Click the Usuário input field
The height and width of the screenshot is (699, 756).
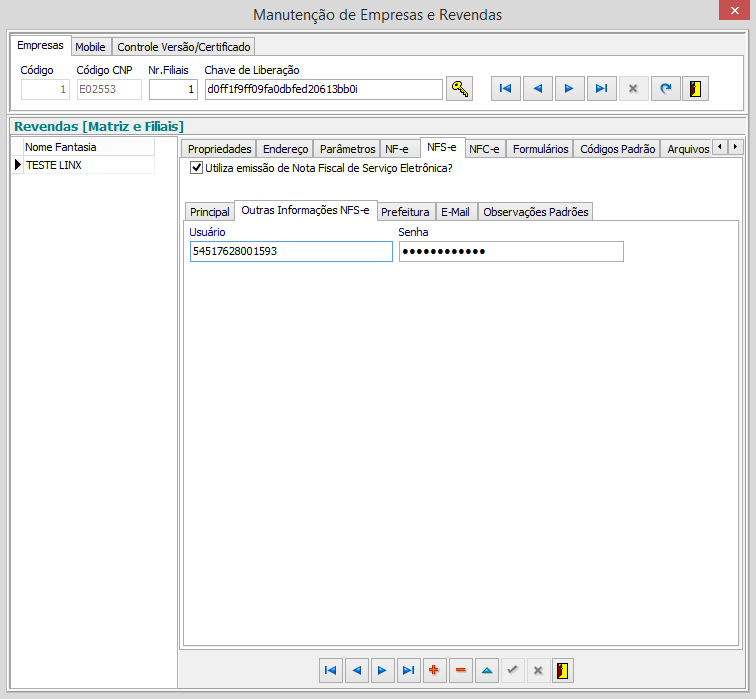pyautogui.click(x=291, y=251)
